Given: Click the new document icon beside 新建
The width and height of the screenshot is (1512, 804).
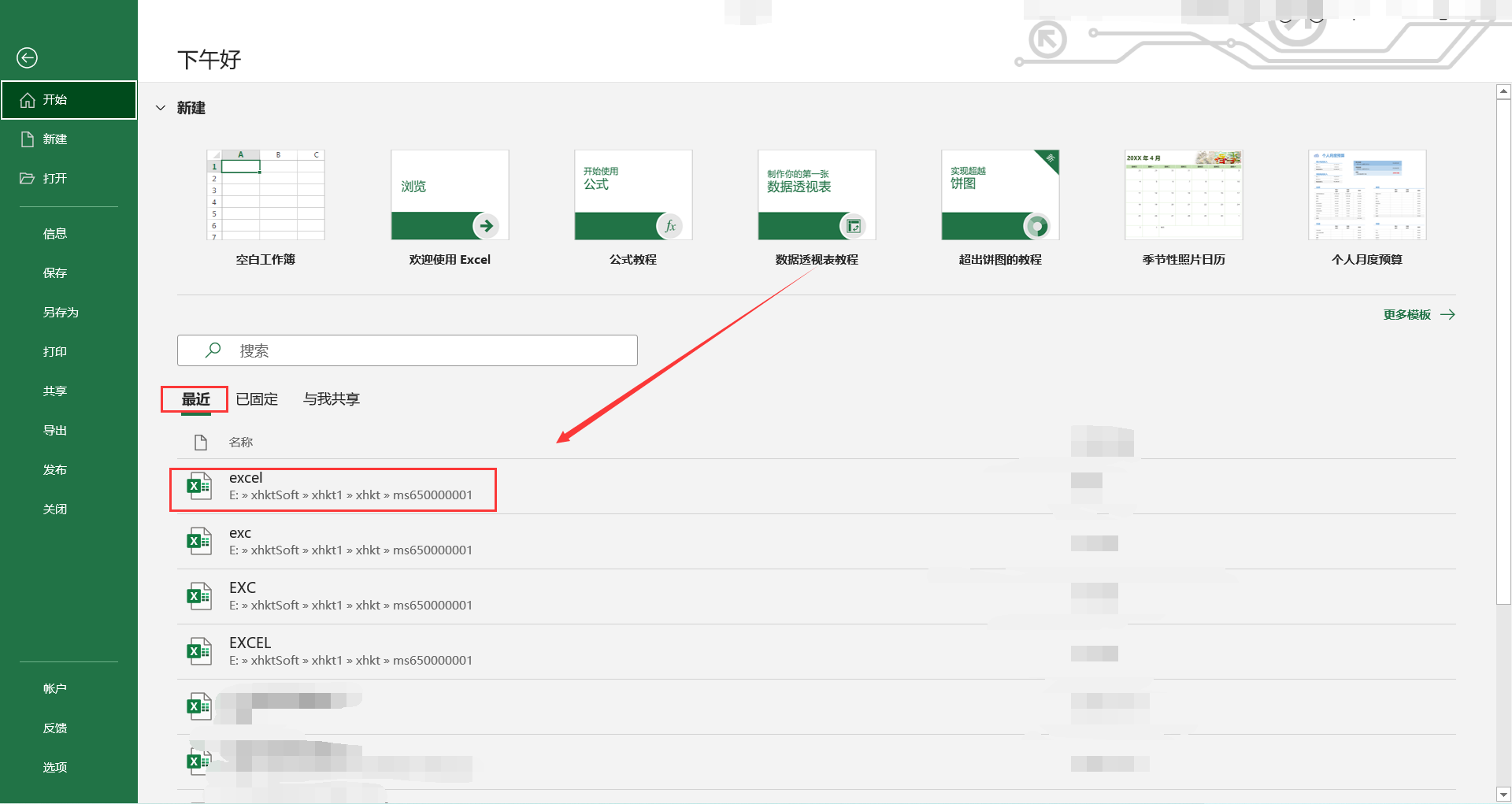Looking at the screenshot, I should pos(28,139).
